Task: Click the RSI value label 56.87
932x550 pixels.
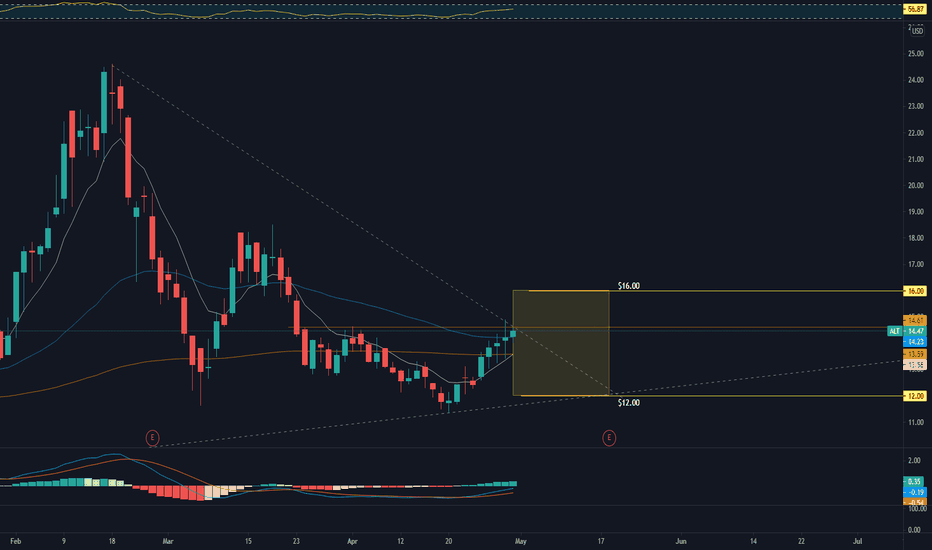Action: [x=915, y=9]
